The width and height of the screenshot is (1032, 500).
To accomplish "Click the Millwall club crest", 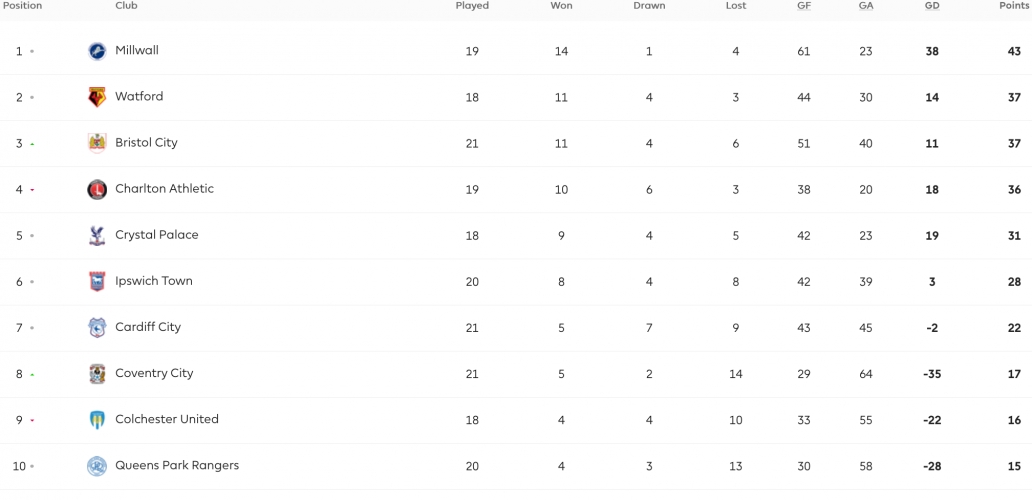I will 97,51.
